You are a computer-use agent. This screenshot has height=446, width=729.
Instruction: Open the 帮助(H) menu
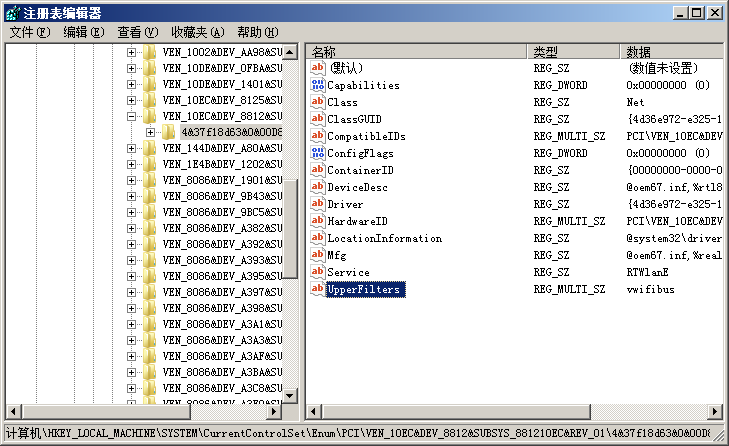click(x=258, y=32)
